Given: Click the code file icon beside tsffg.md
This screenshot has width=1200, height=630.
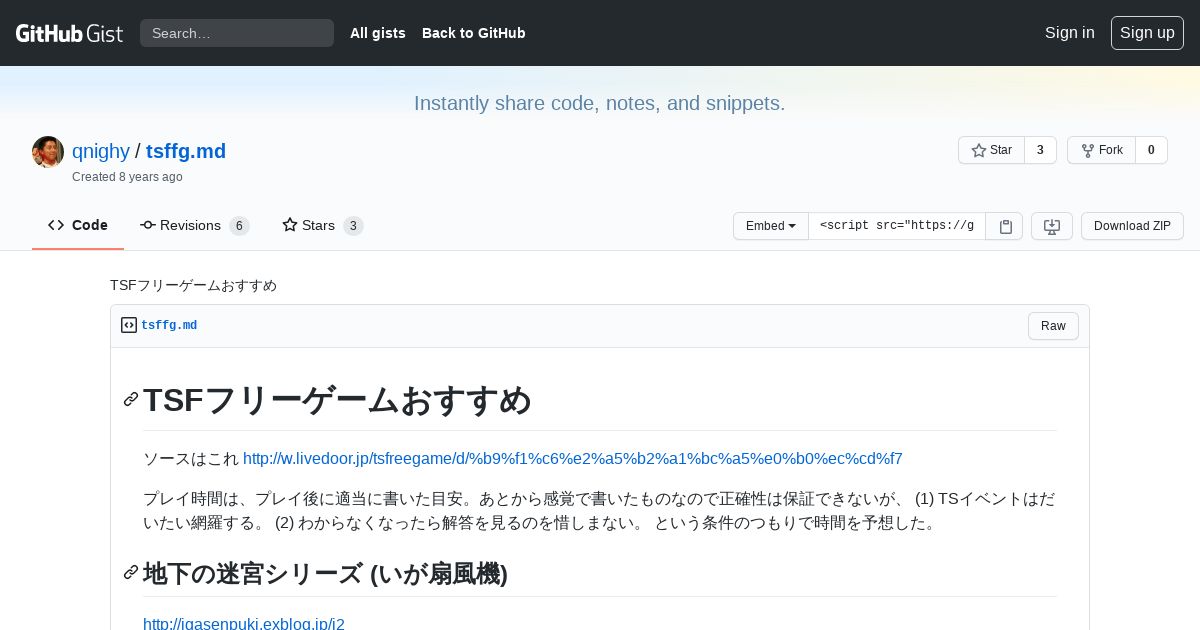Looking at the screenshot, I should coord(129,325).
